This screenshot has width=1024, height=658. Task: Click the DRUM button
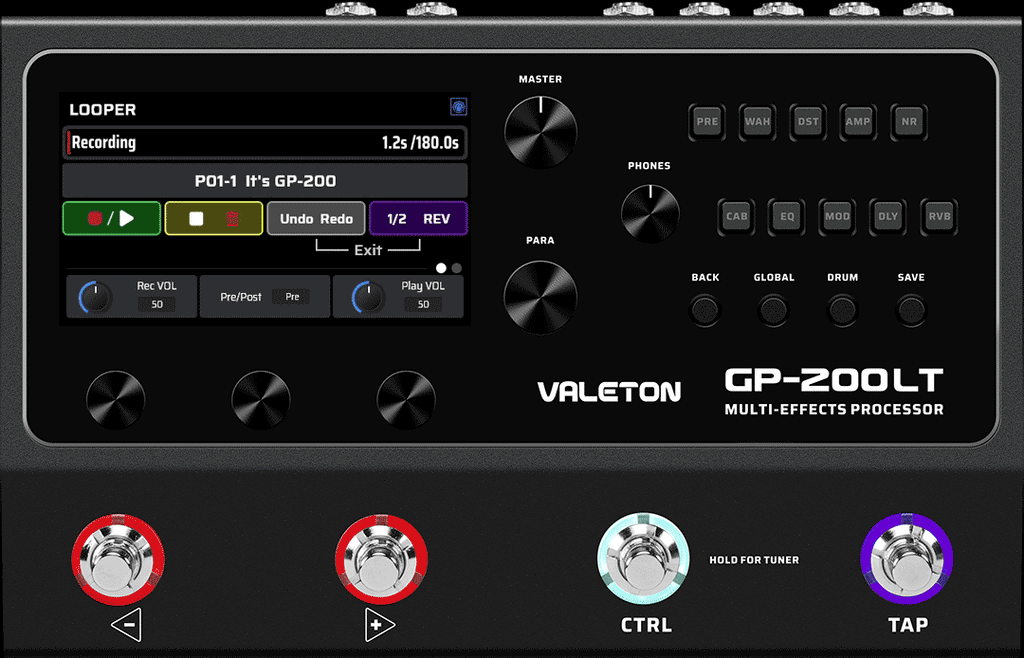(x=842, y=310)
